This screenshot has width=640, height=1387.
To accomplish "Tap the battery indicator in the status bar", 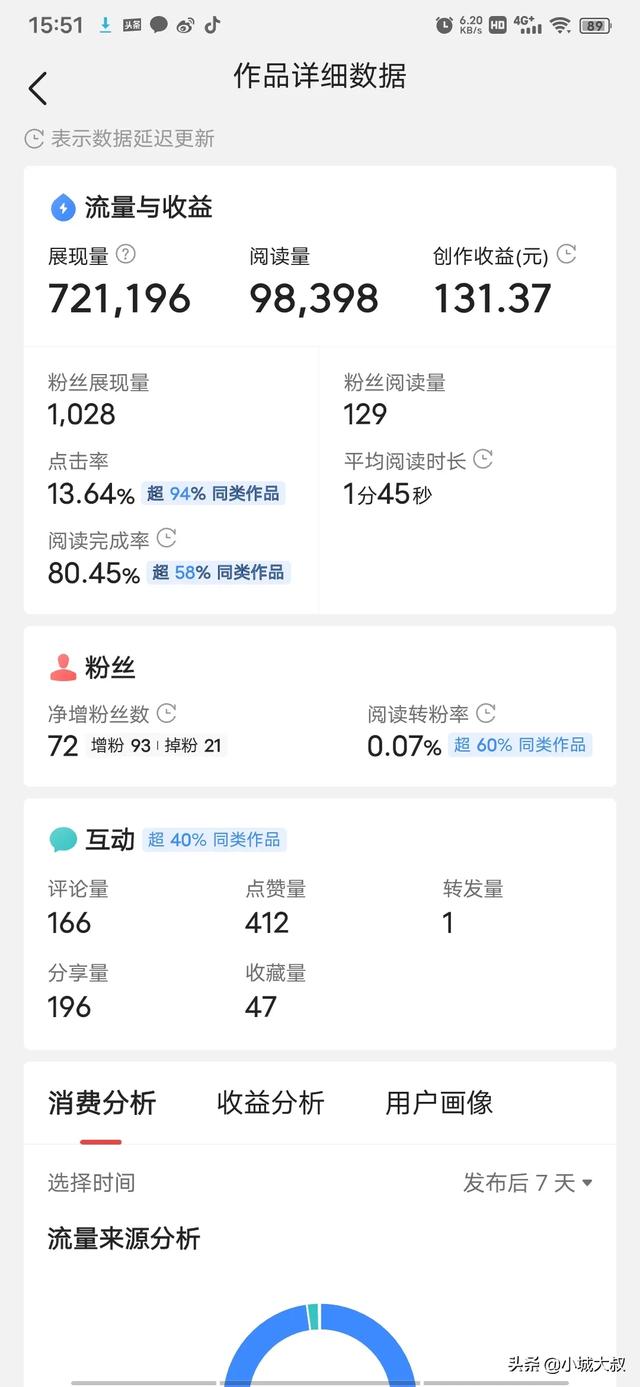I will tap(594, 26).
